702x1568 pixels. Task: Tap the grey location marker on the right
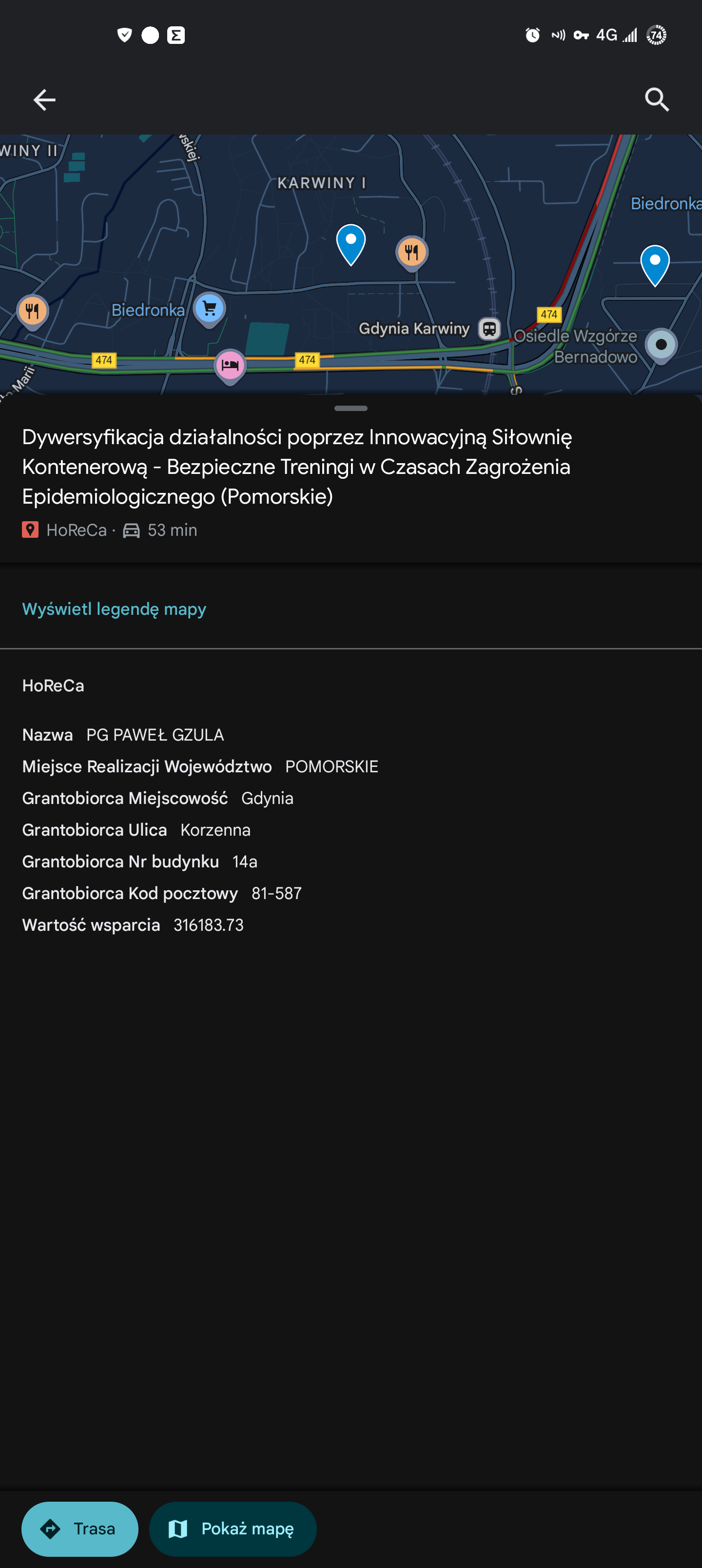(x=661, y=345)
